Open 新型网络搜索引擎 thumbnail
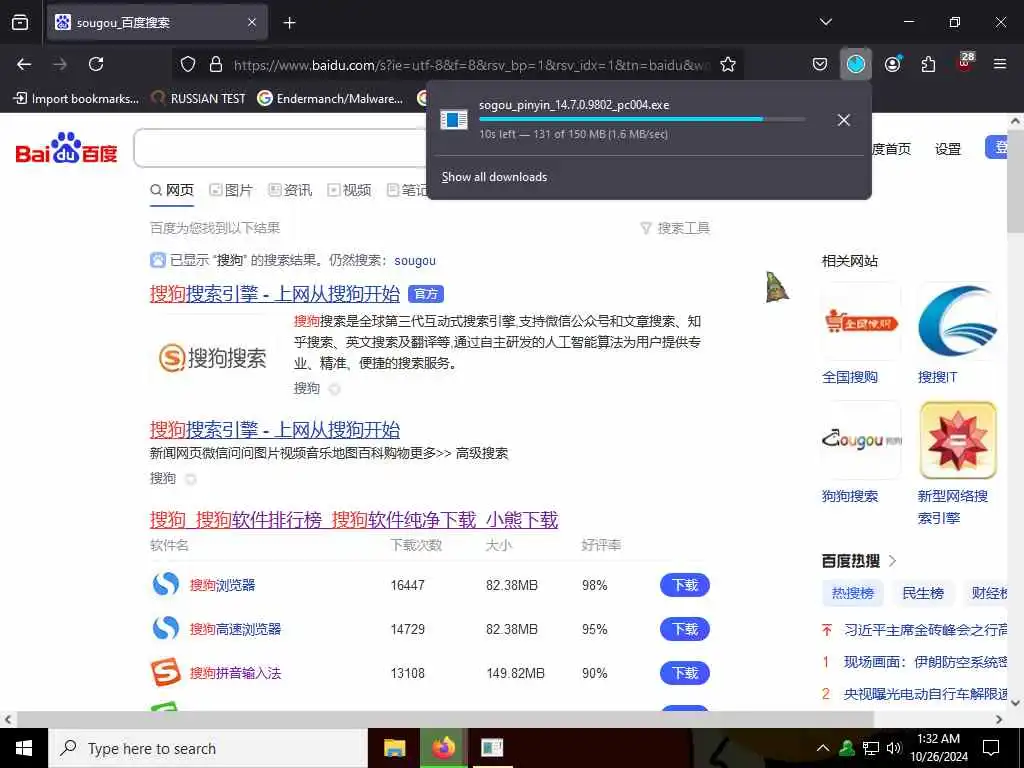This screenshot has width=1024, height=768. point(957,440)
